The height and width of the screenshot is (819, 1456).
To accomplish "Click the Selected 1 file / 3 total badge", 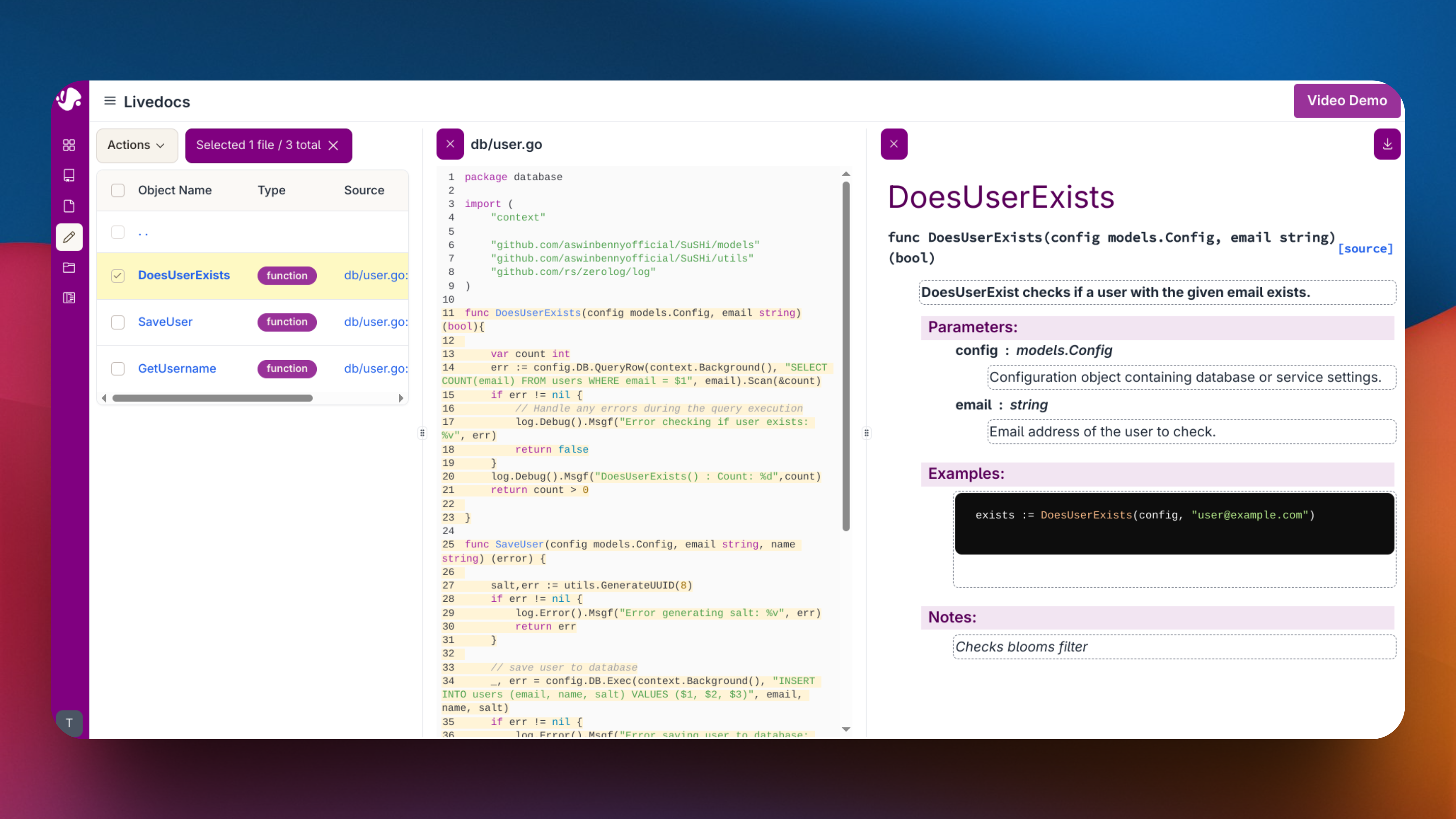I will (x=269, y=146).
